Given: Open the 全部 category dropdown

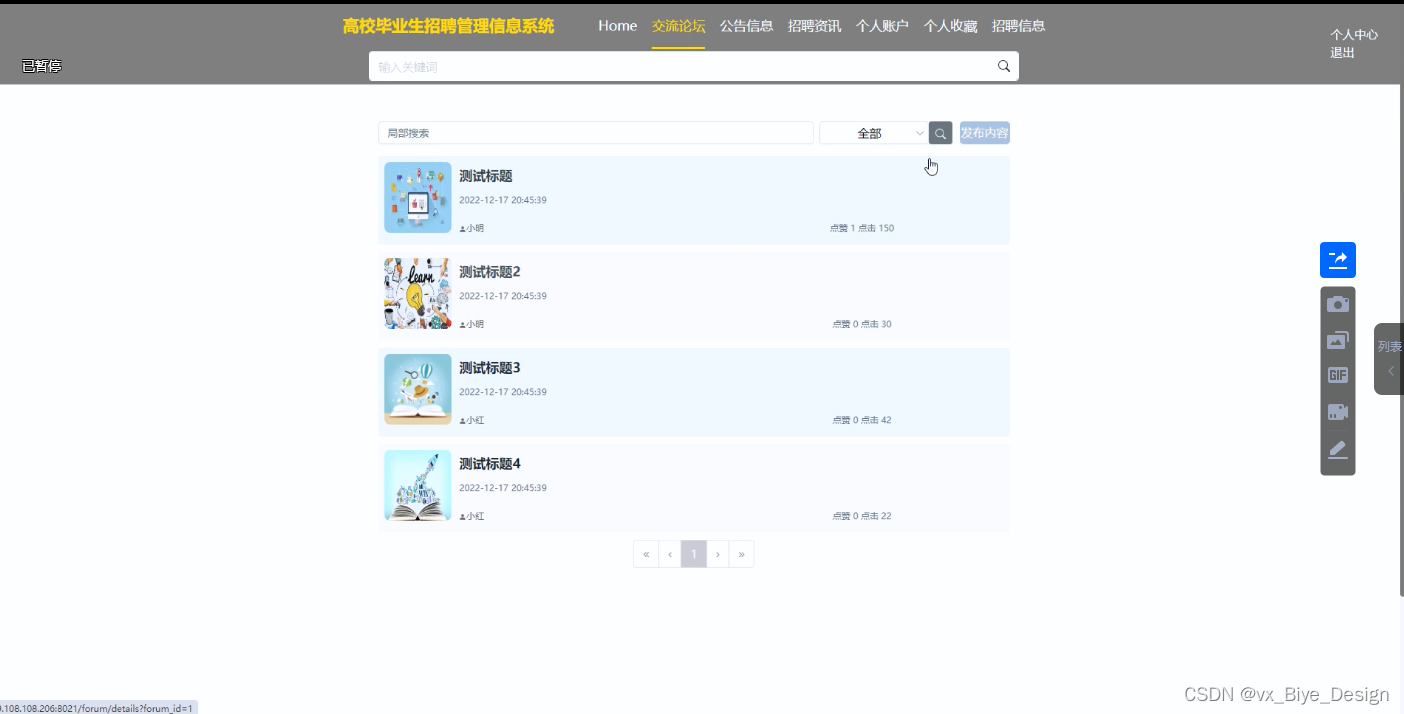Looking at the screenshot, I should [x=873, y=133].
